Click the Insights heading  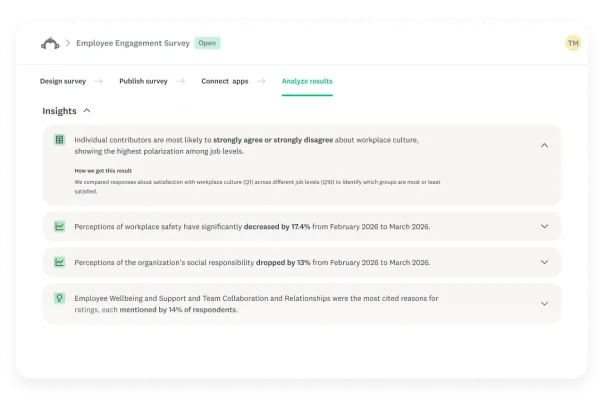click(x=59, y=111)
